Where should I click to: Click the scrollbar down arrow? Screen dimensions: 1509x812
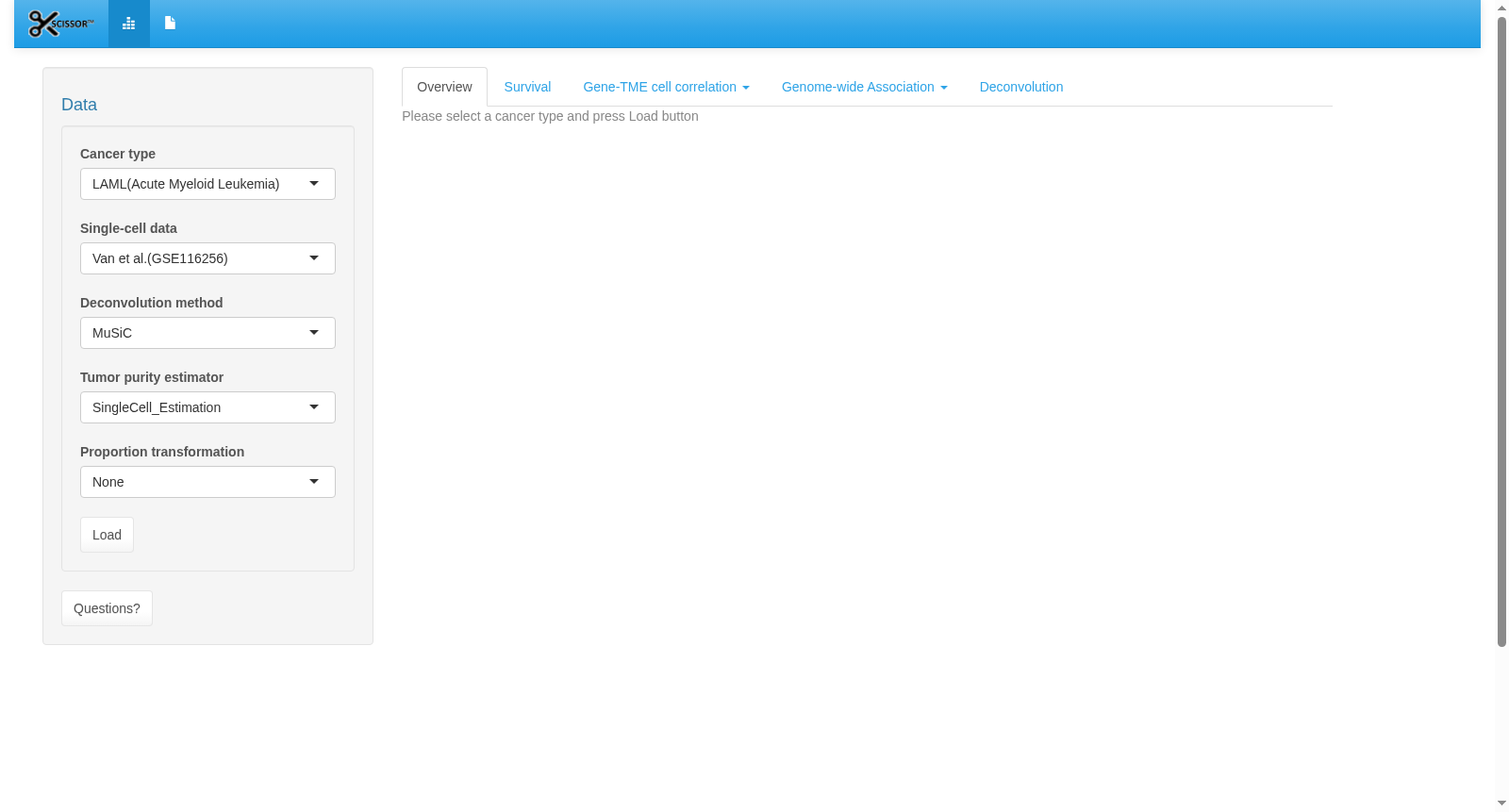(1501, 804)
